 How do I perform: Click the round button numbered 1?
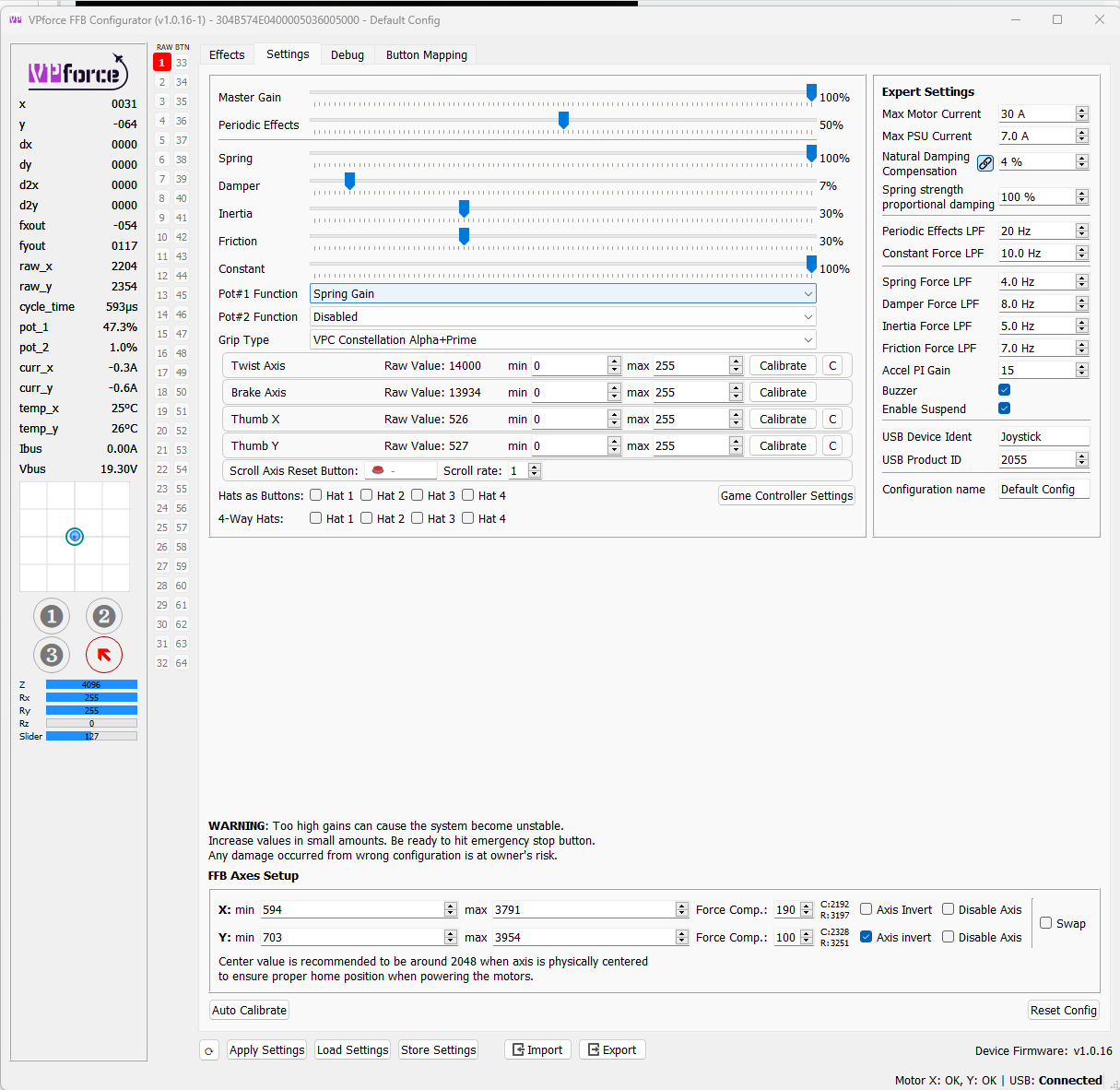[x=52, y=616]
